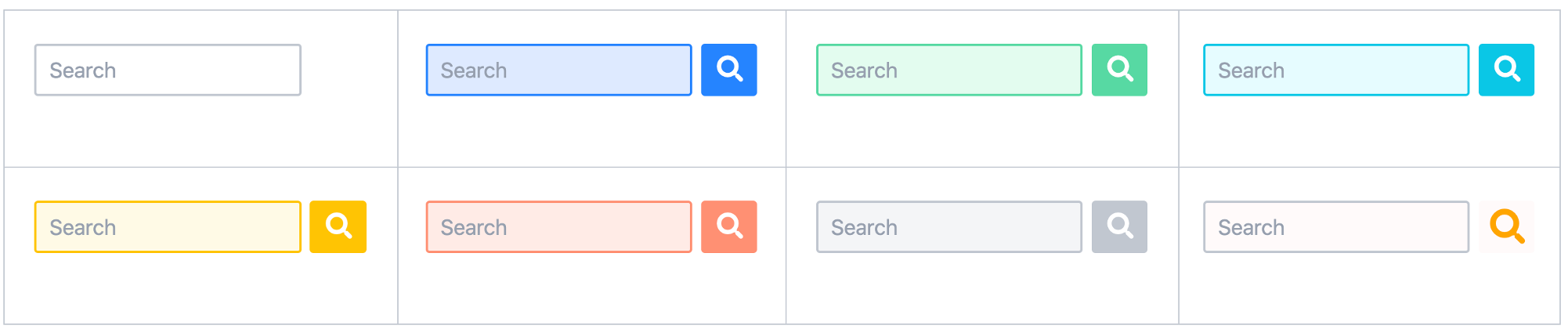The height and width of the screenshot is (329, 1568).
Task: Click the Search placeholder in the green field
Action: click(x=864, y=70)
